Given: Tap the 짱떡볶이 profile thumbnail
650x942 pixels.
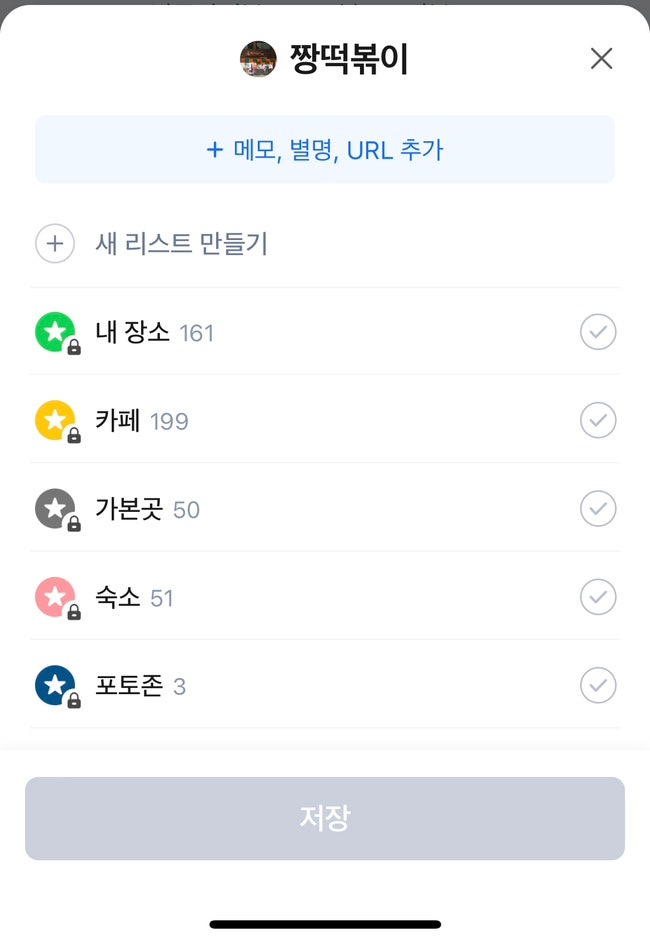Looking at the screenshot, I should [258, 59].
